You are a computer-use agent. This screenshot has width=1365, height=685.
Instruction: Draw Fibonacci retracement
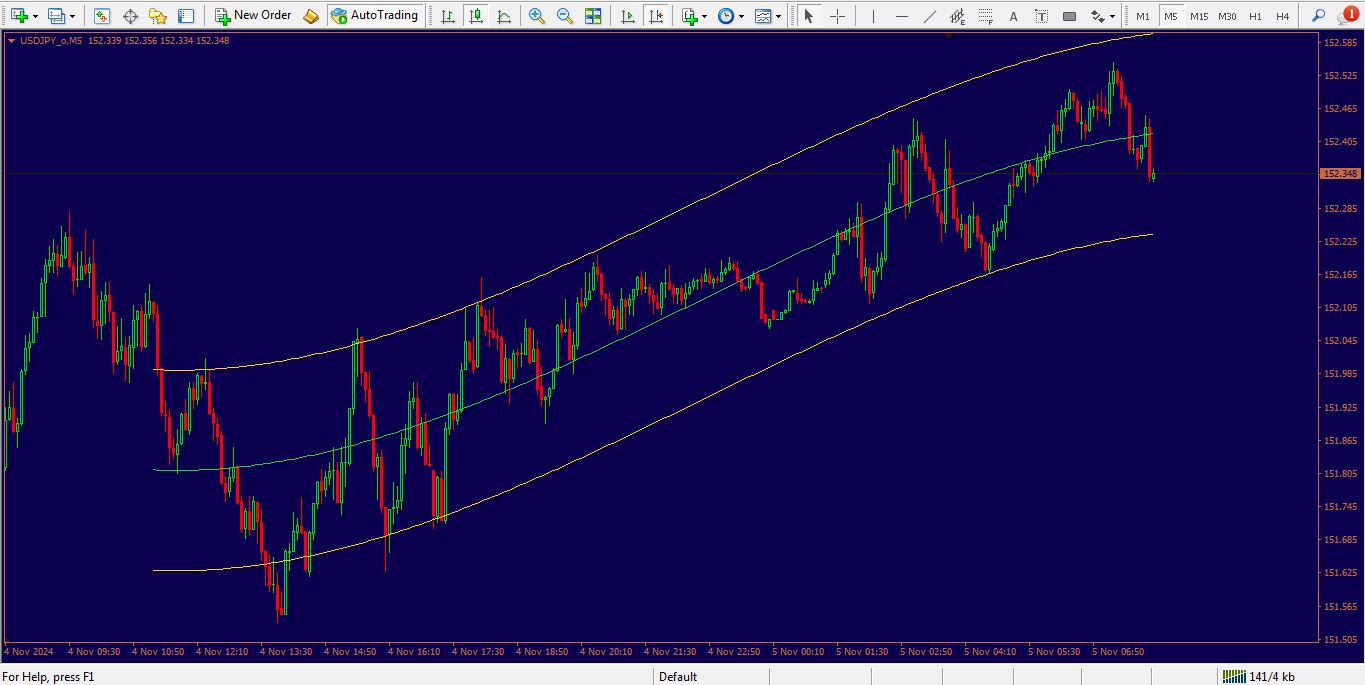pos(985,16)
